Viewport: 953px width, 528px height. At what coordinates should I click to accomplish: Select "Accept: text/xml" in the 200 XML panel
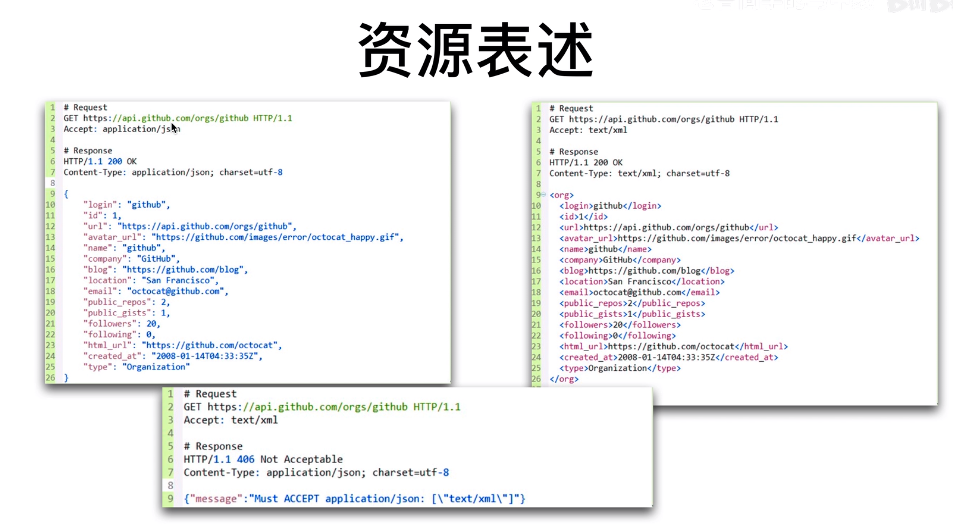pyautogui.click(x=588, y=130)
